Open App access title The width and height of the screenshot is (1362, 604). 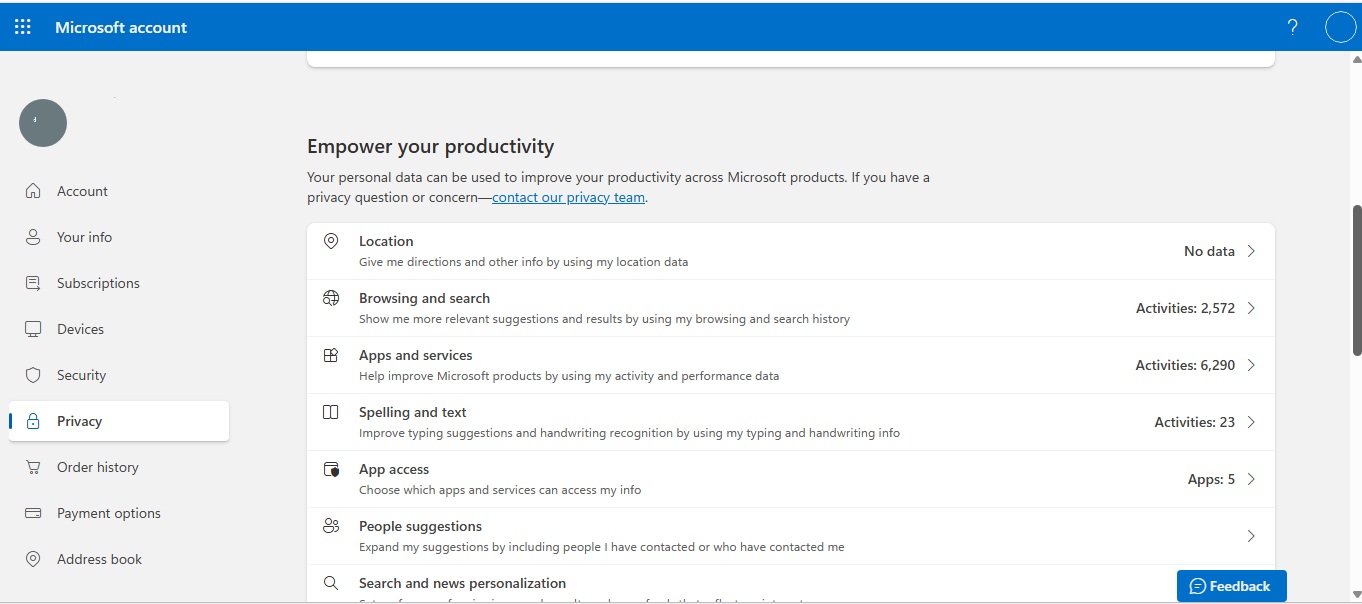[x=394, y=469]
